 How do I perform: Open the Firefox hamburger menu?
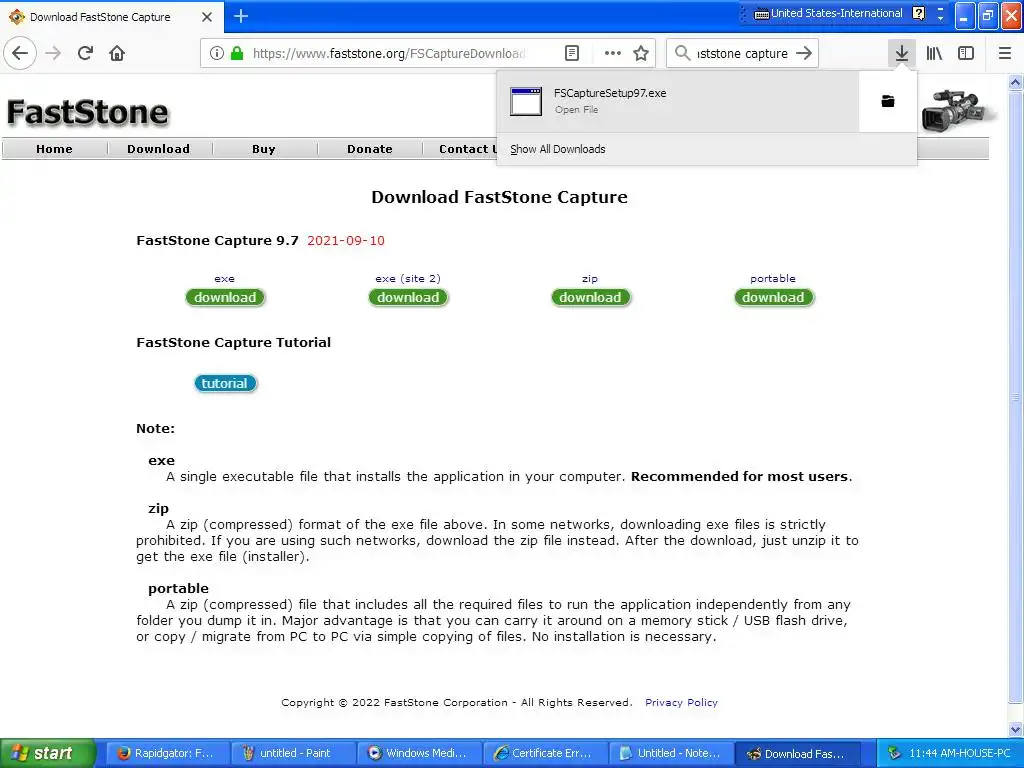[x=1005, y=53]
